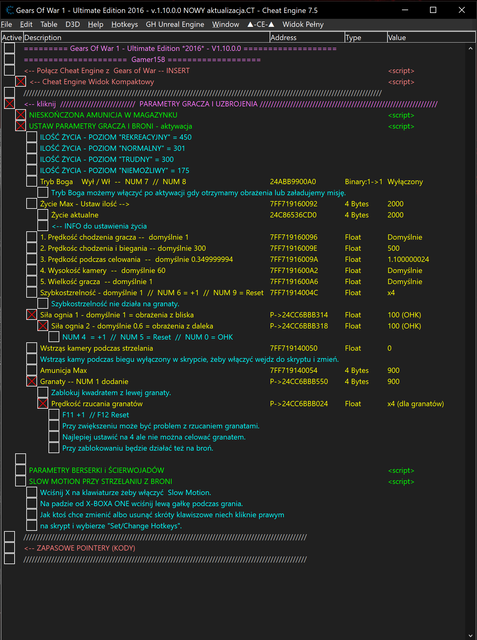Uncheck Siła ognia 1 entry
The width and height of the screenshot is (477, 640).
(x=31, y=315)
